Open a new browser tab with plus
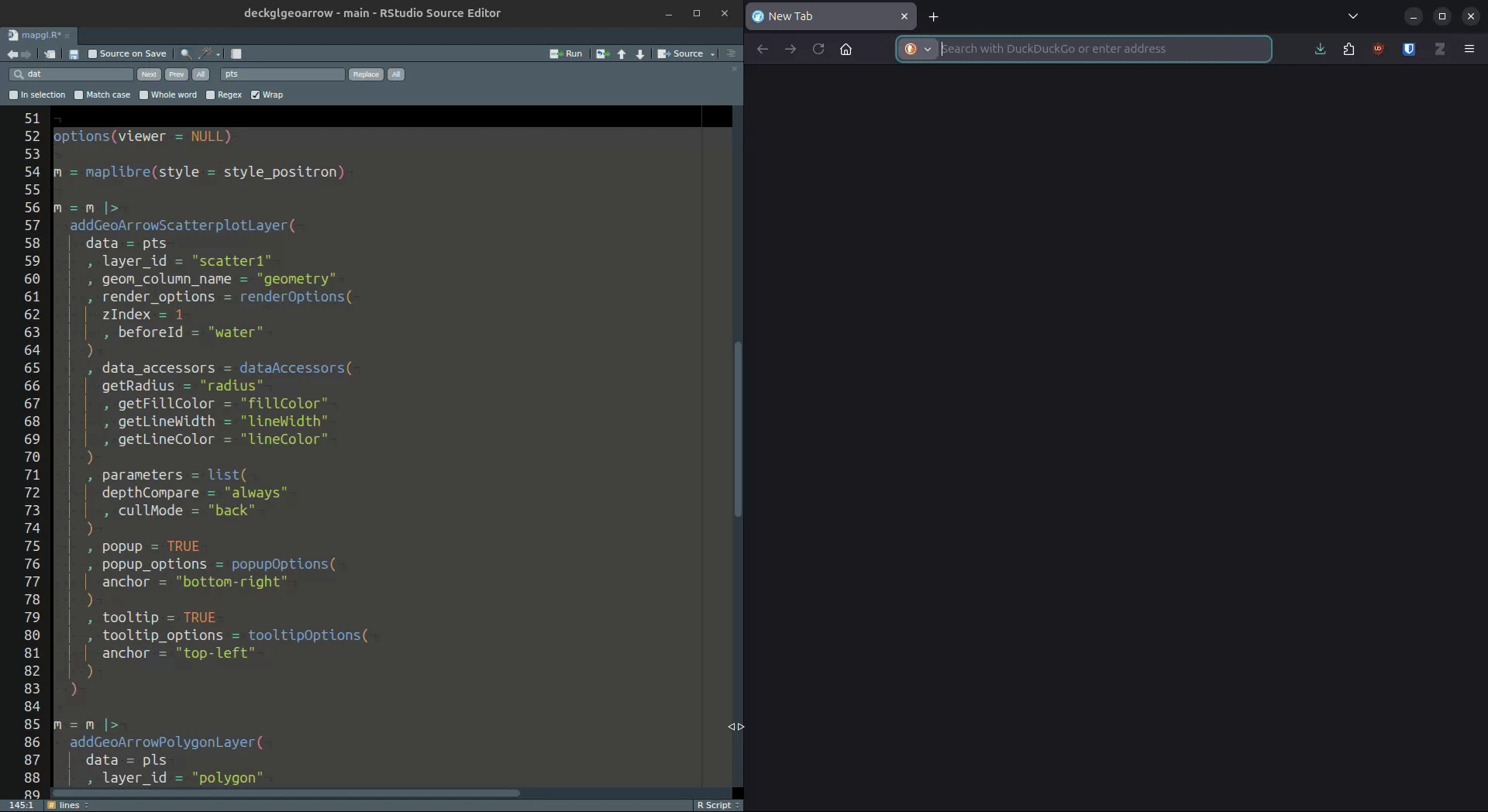The width and height of the screenshot is (1488, 812). click(x=933, y=16)
